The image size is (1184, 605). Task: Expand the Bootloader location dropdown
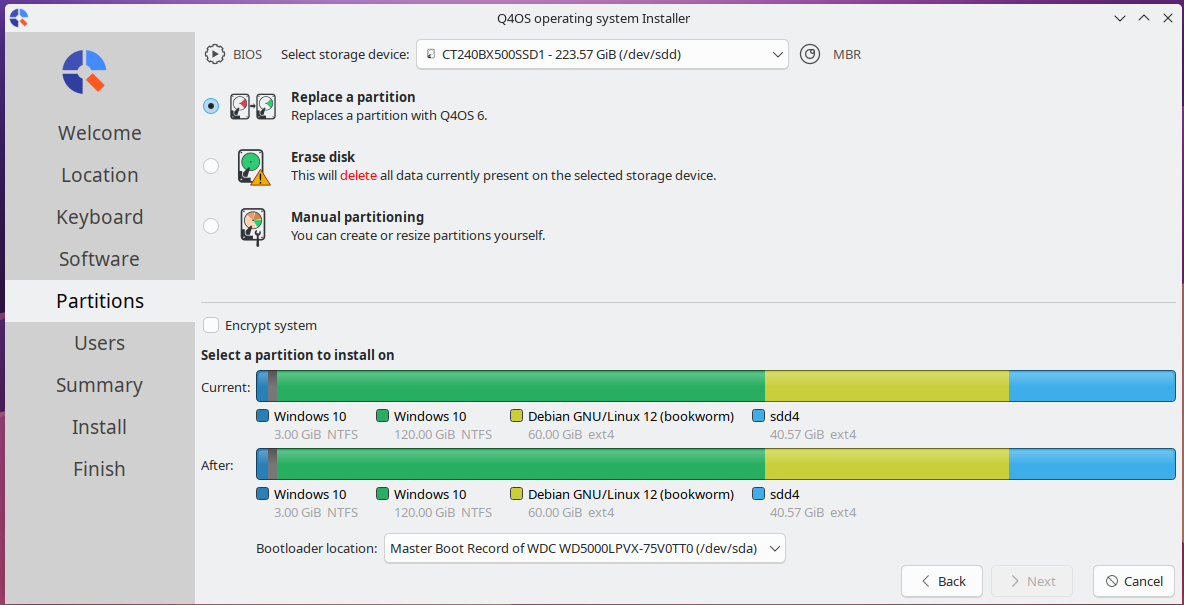pyautogui.click(x=585, y=548)
